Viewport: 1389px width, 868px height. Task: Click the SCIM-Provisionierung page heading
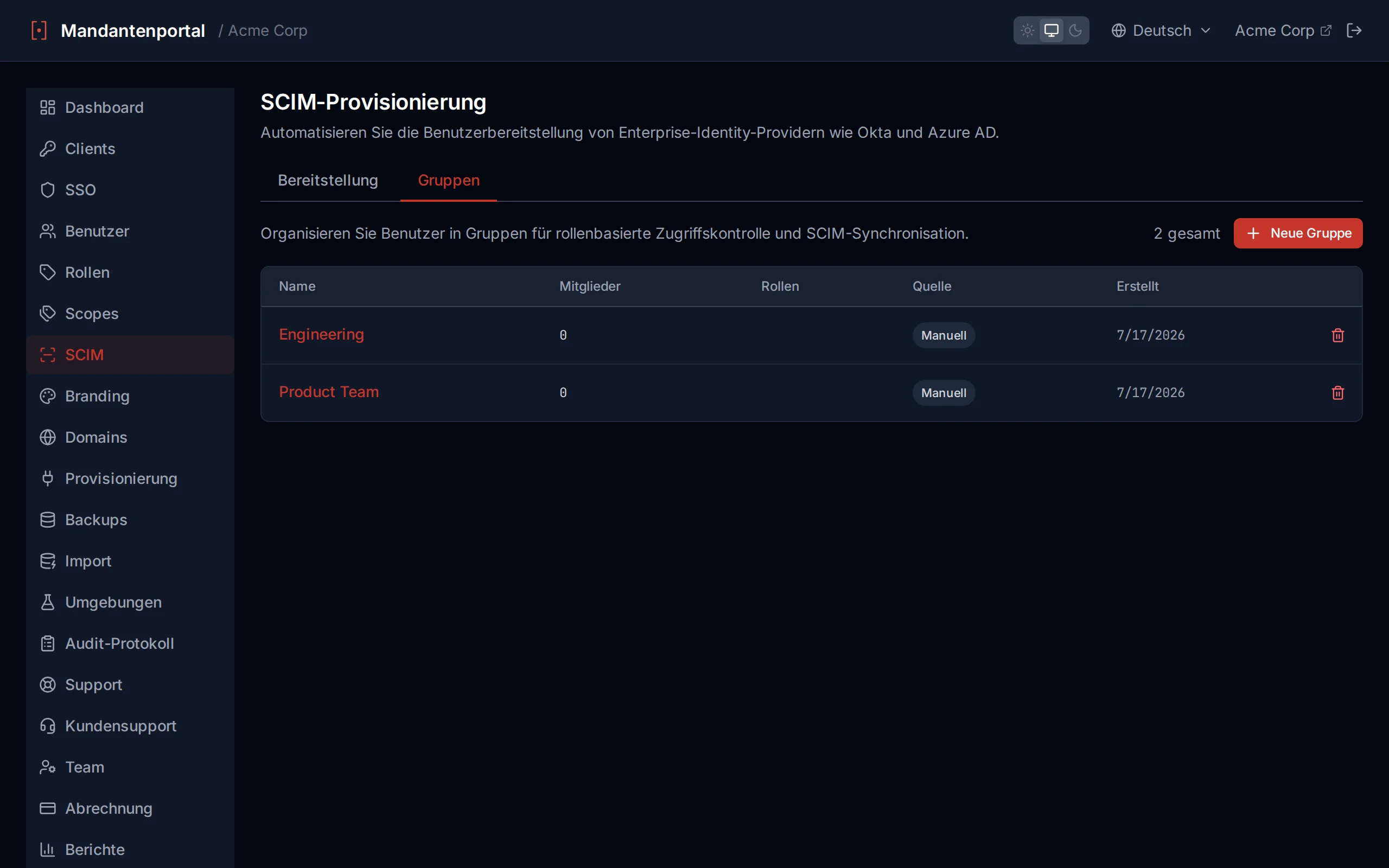click(x=373, y=102)
